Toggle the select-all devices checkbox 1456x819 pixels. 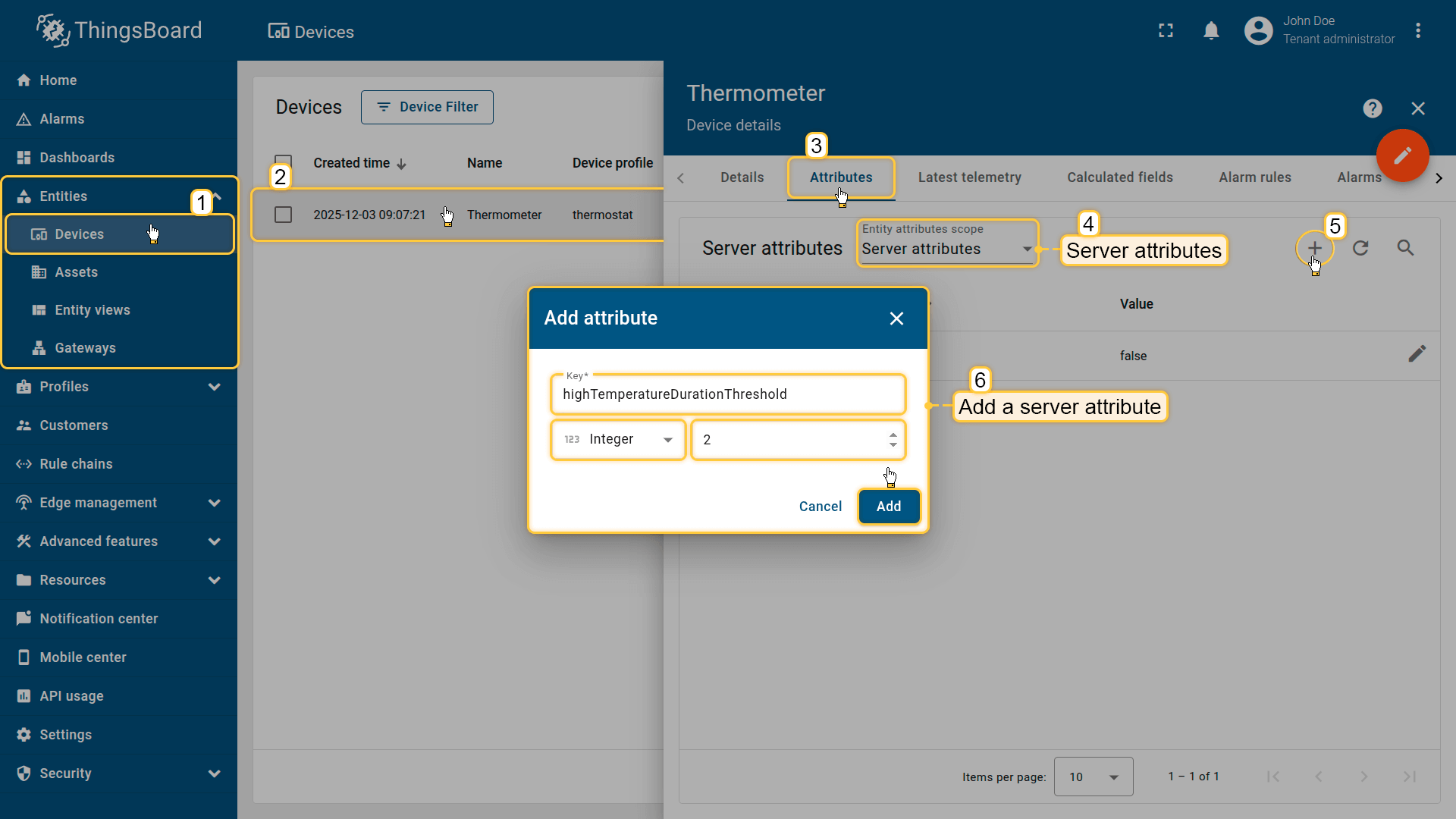click(x=283, y=161)
